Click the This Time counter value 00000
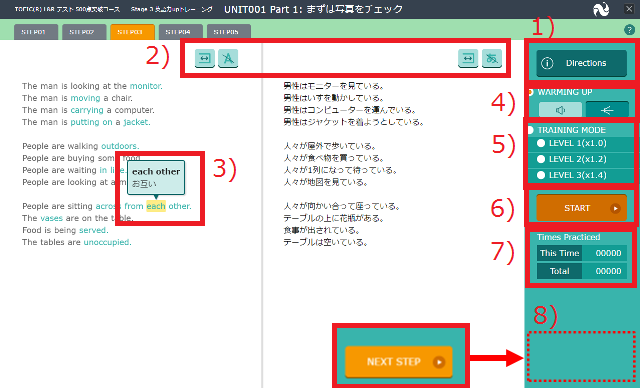This screenshot has width=640, height=388. pos(608,253)
